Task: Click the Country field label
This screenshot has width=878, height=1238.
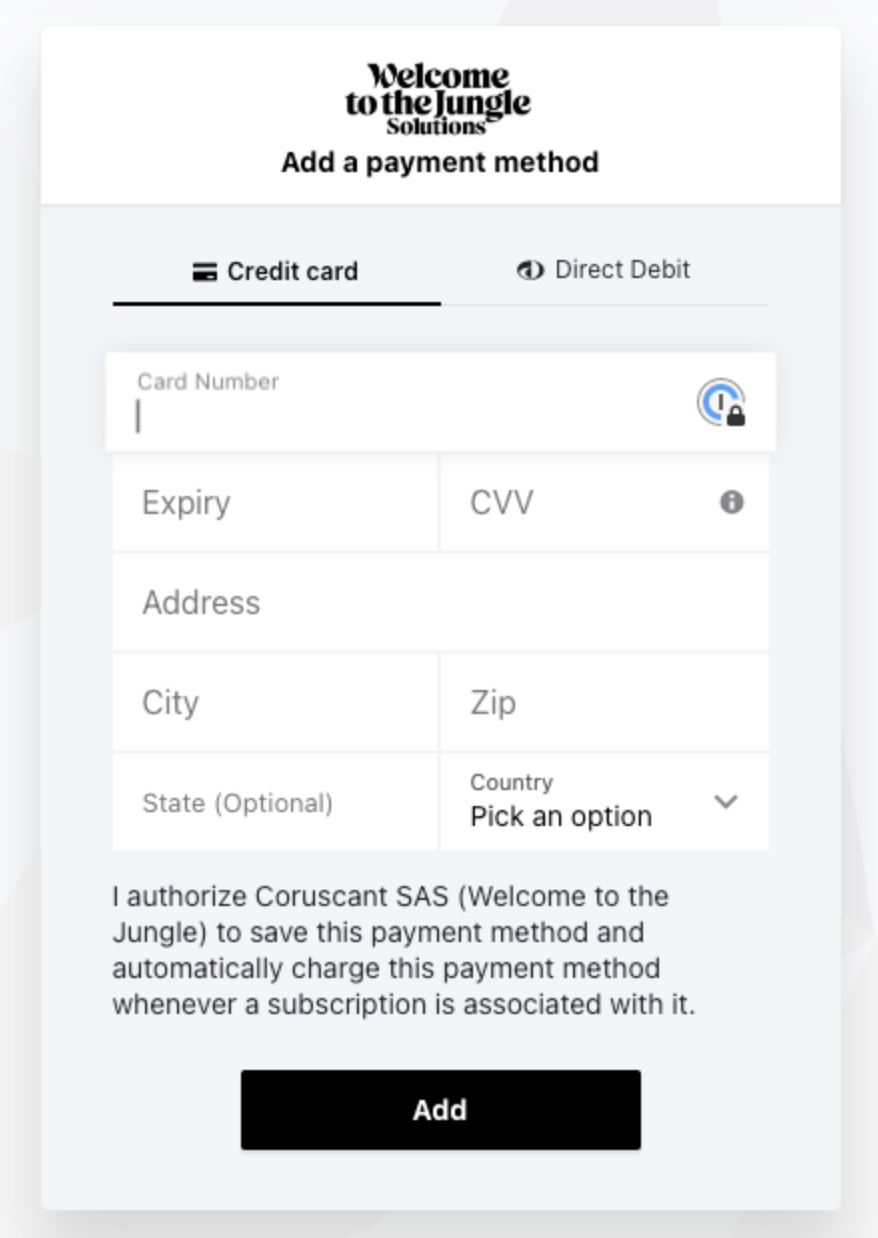Action: click(511, 782)
